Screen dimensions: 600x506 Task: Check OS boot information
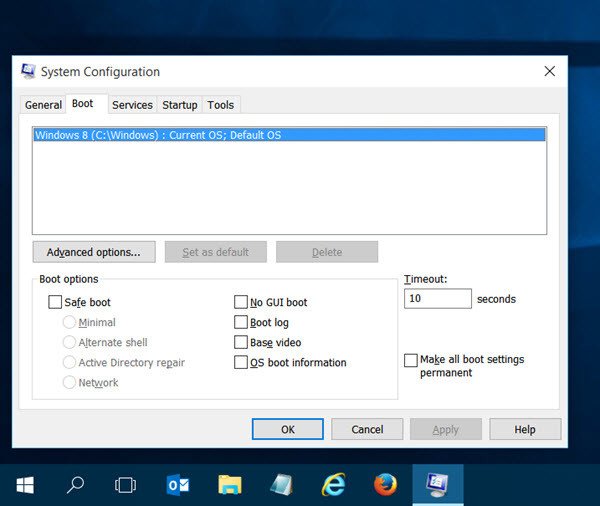click(241, 362)
